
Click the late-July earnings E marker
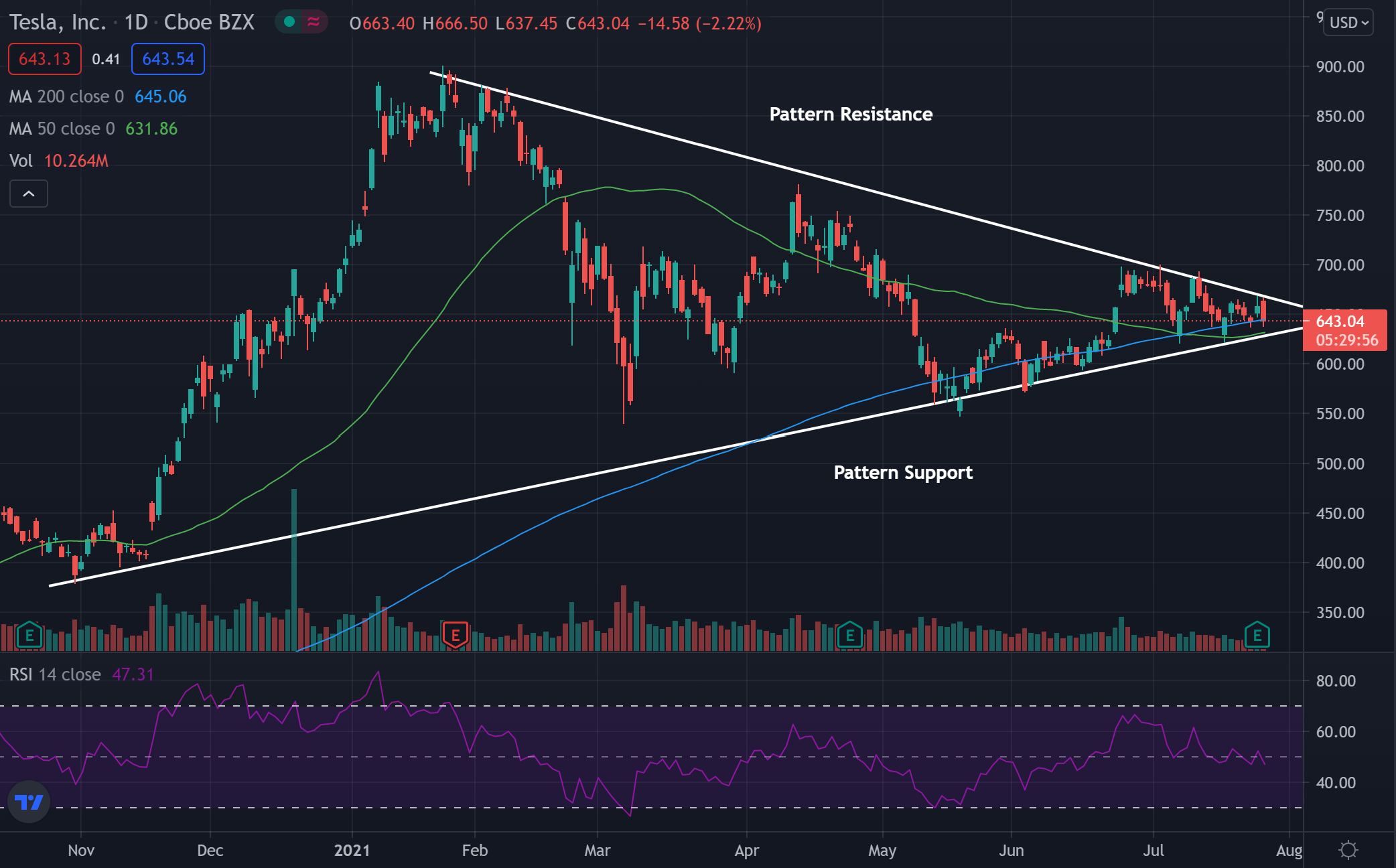coord(1257,635)
